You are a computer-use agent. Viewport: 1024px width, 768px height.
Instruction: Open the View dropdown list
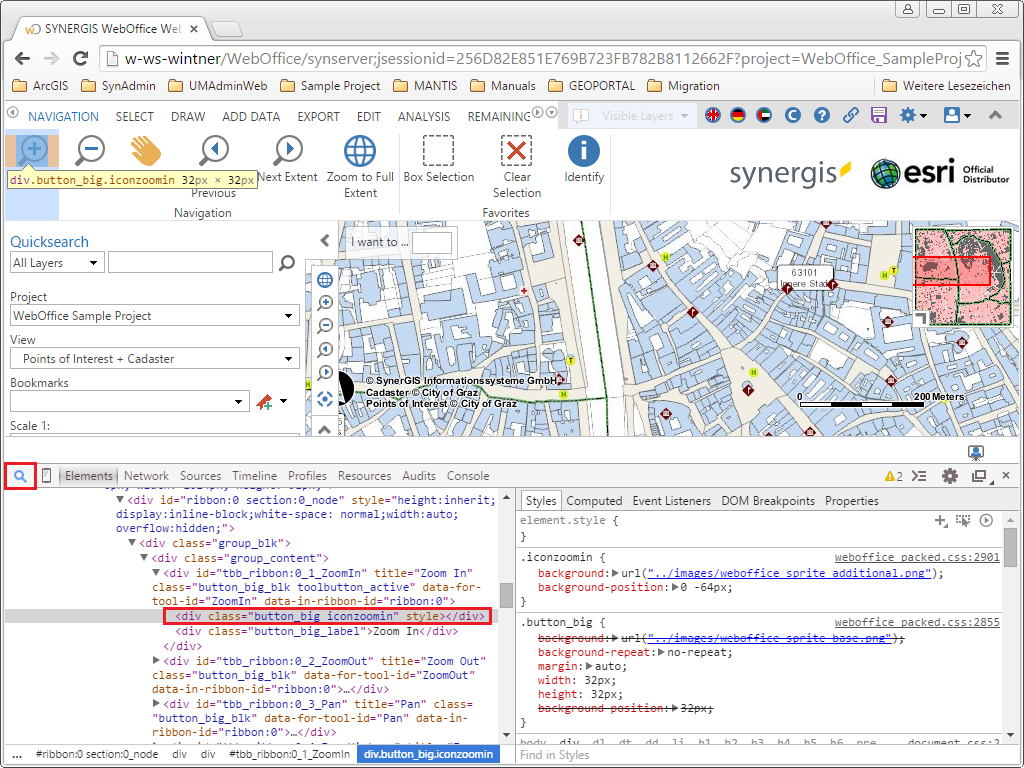(x=154, y=359)
